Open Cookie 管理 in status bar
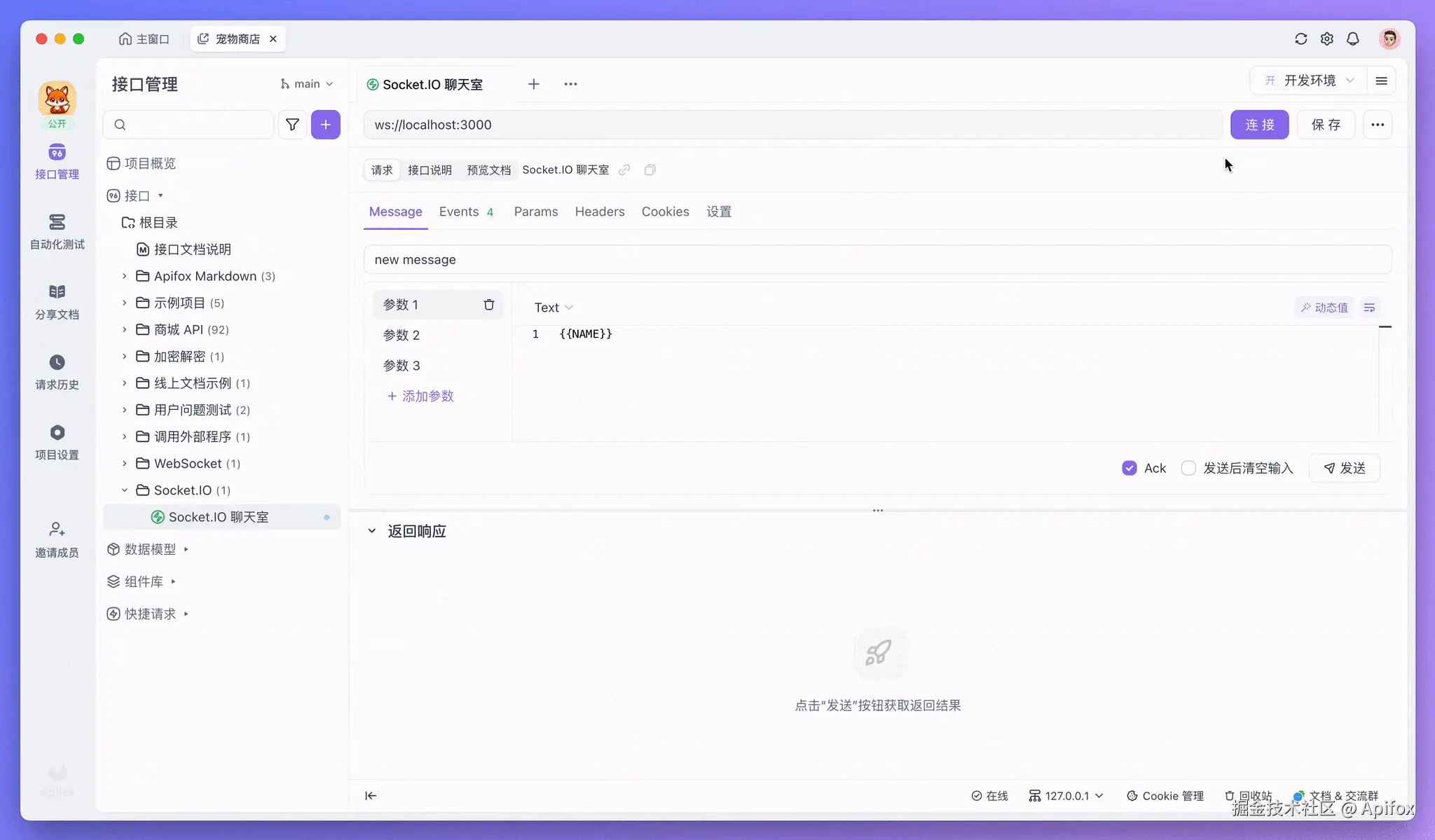Image resolution: width=1435 pixels, height=840 pixels. [1165, 796]
